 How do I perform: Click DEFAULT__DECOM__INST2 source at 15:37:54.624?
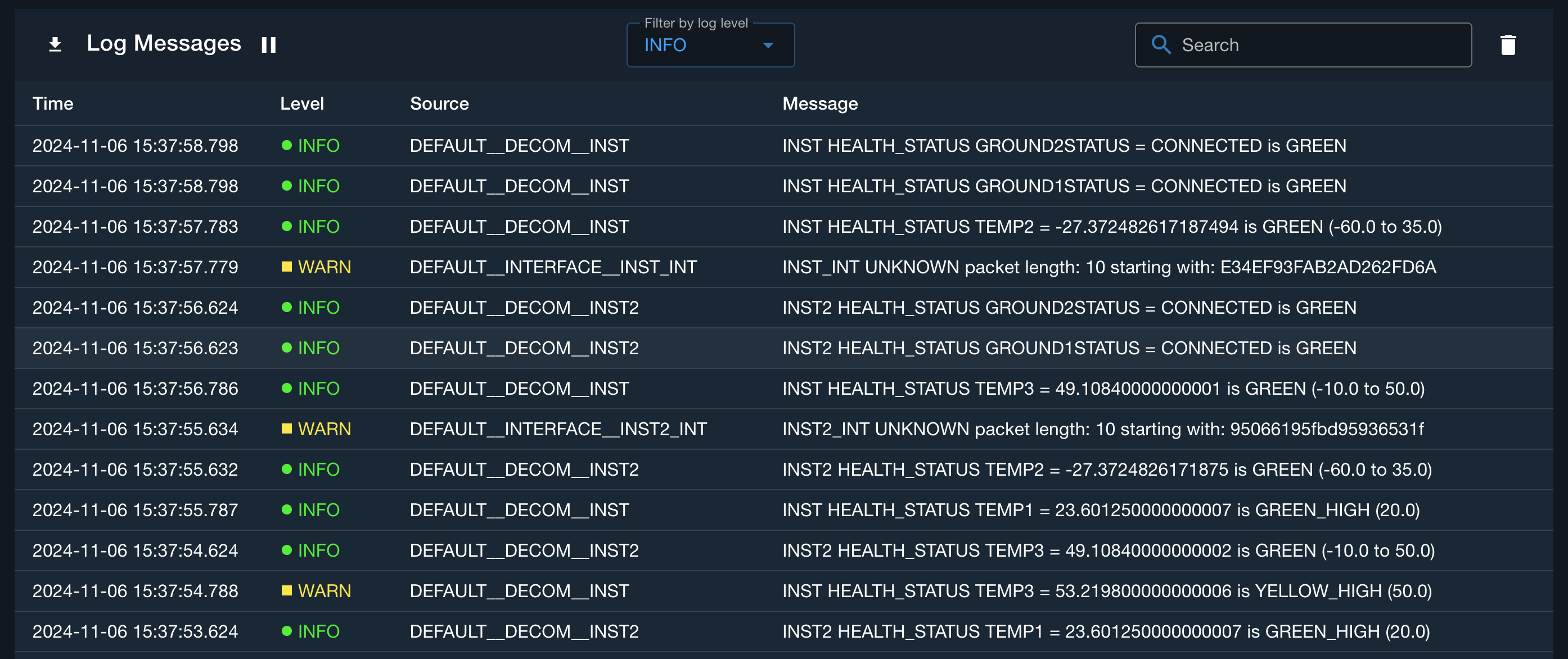pos(524,550)
